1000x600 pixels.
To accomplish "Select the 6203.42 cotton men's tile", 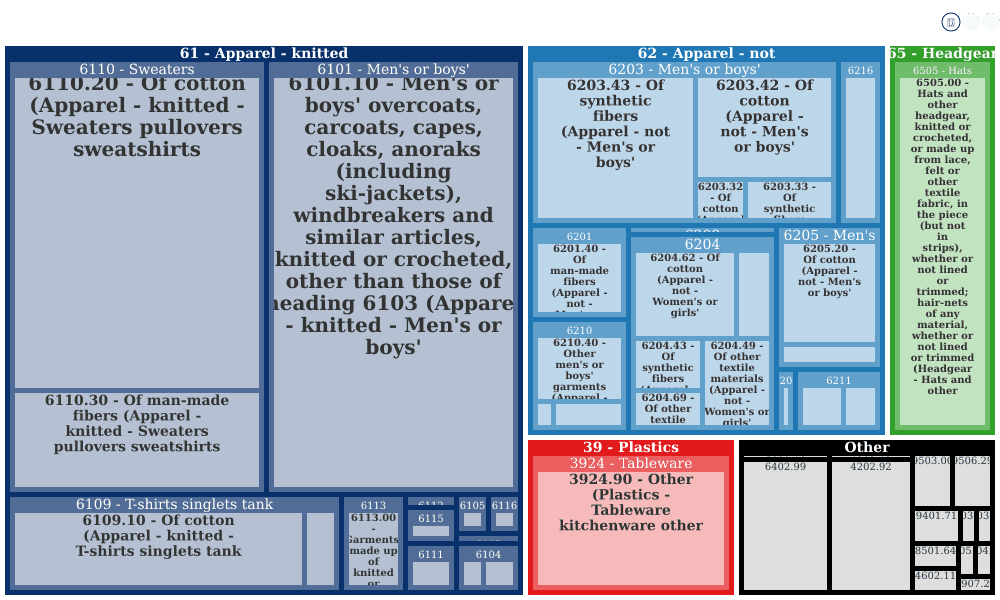I will (x=764, y=127).
